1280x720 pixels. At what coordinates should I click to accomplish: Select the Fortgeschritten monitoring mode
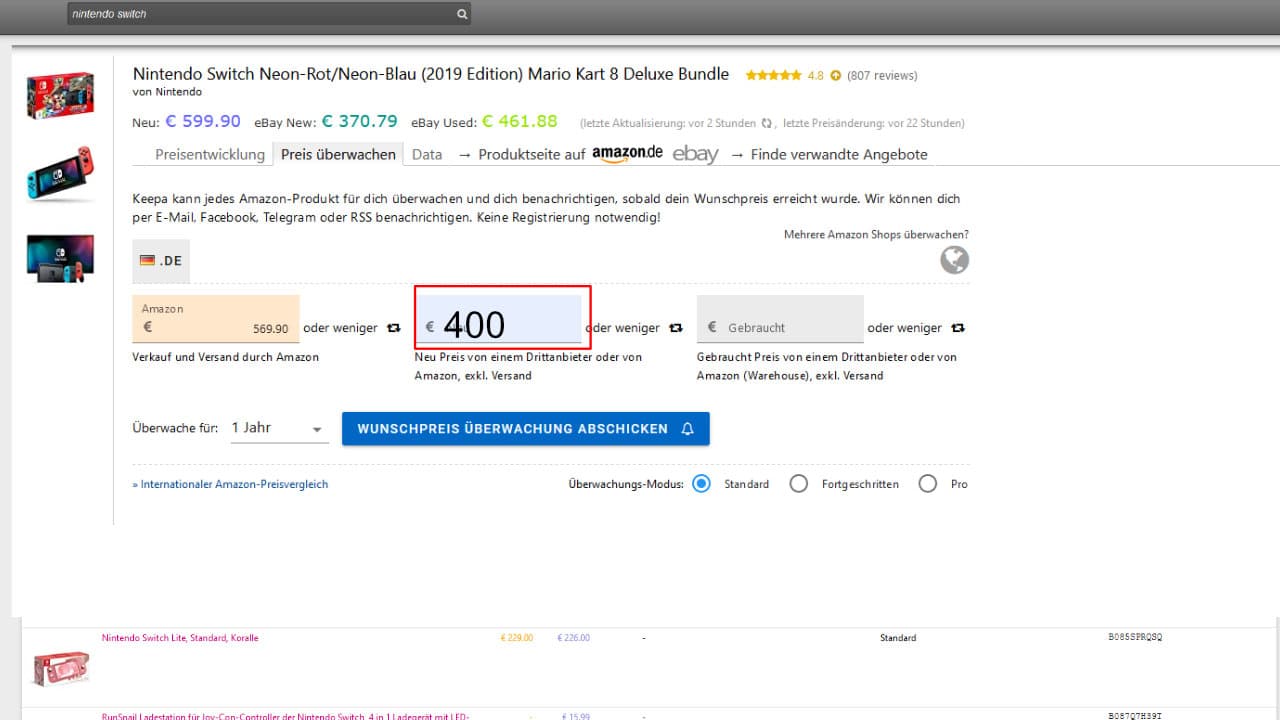point(798,484)
